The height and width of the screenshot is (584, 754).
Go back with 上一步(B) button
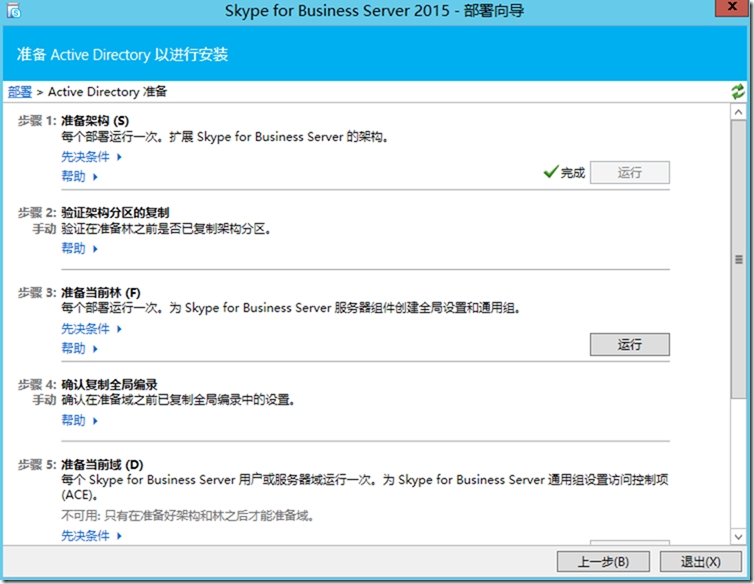[x=603, y=561]
